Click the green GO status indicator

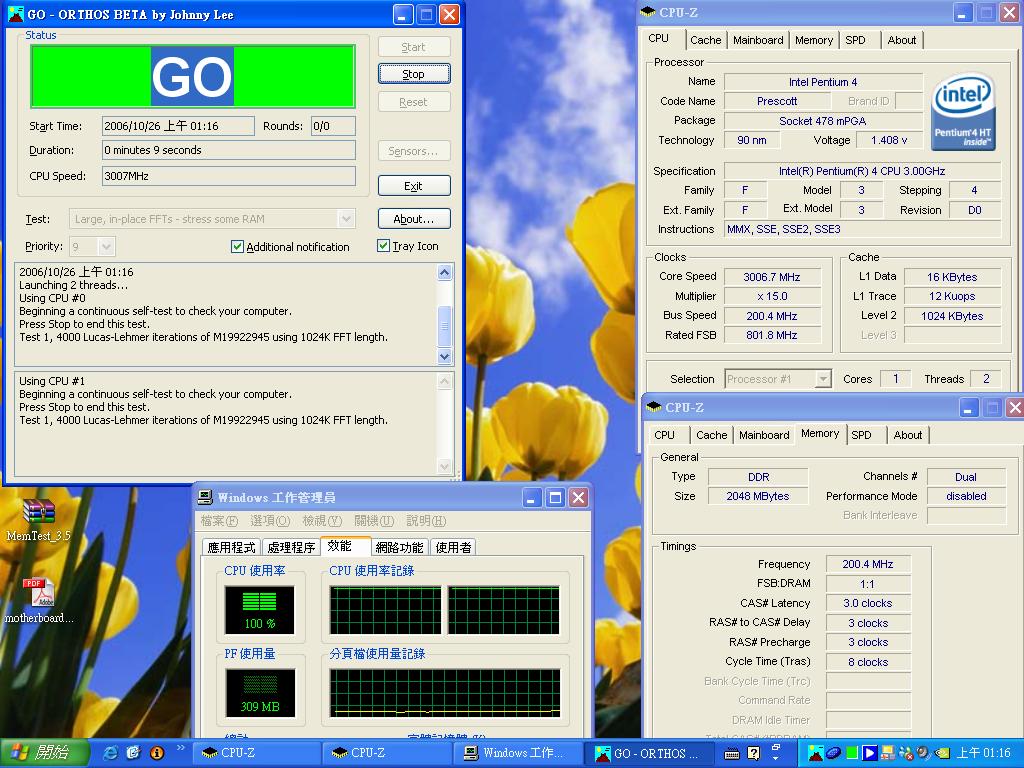tap(193, 76)
